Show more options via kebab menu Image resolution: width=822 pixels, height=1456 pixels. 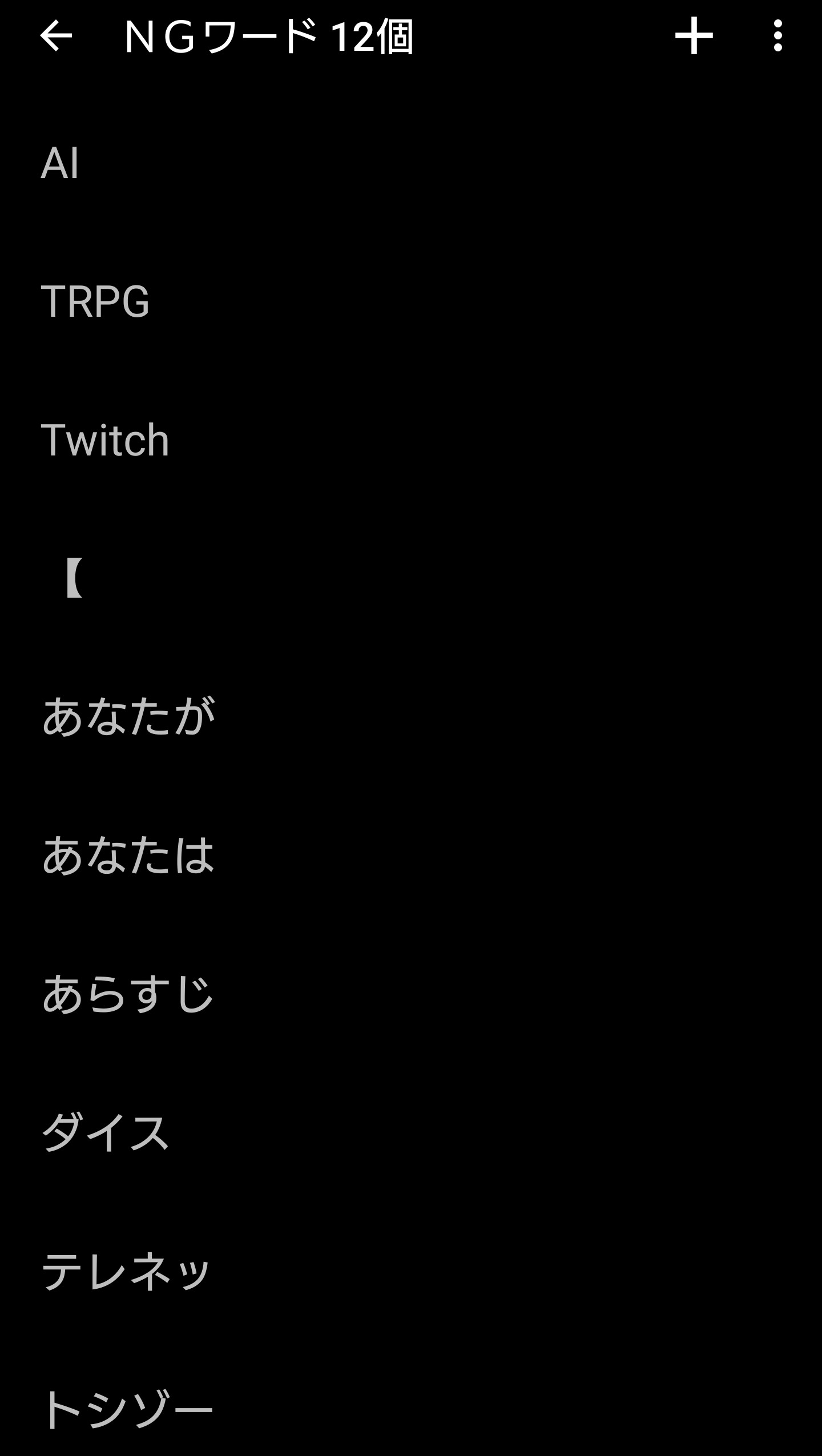[777, 36]
